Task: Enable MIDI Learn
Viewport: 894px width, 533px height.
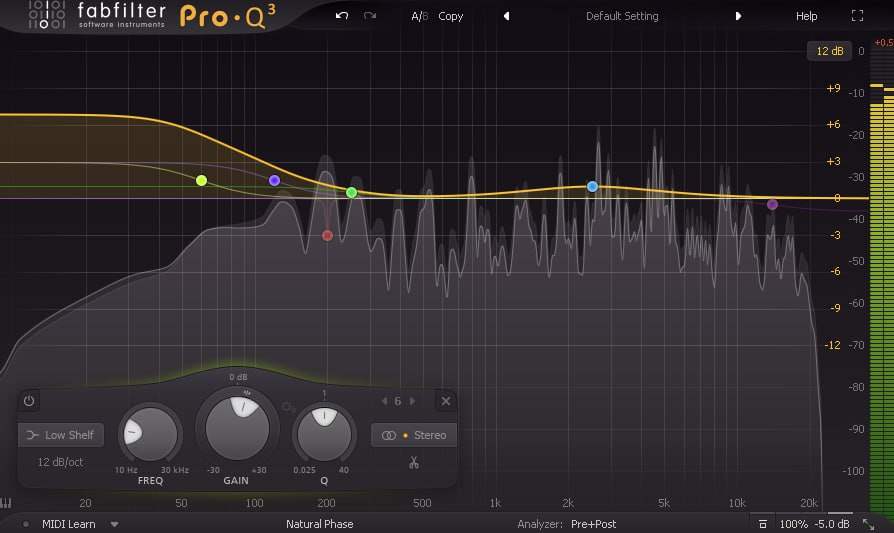Action: 68,524
